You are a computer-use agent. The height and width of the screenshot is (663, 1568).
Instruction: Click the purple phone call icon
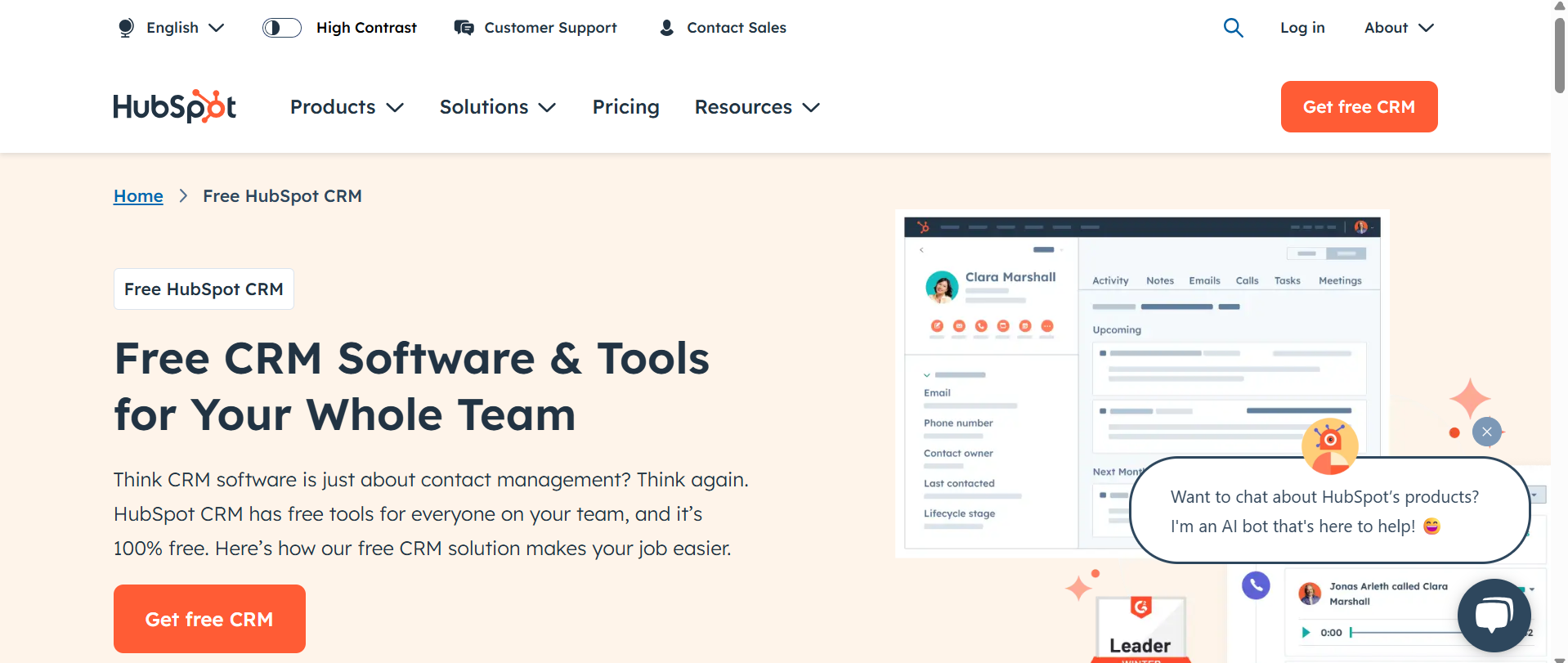coord(1256,585)
